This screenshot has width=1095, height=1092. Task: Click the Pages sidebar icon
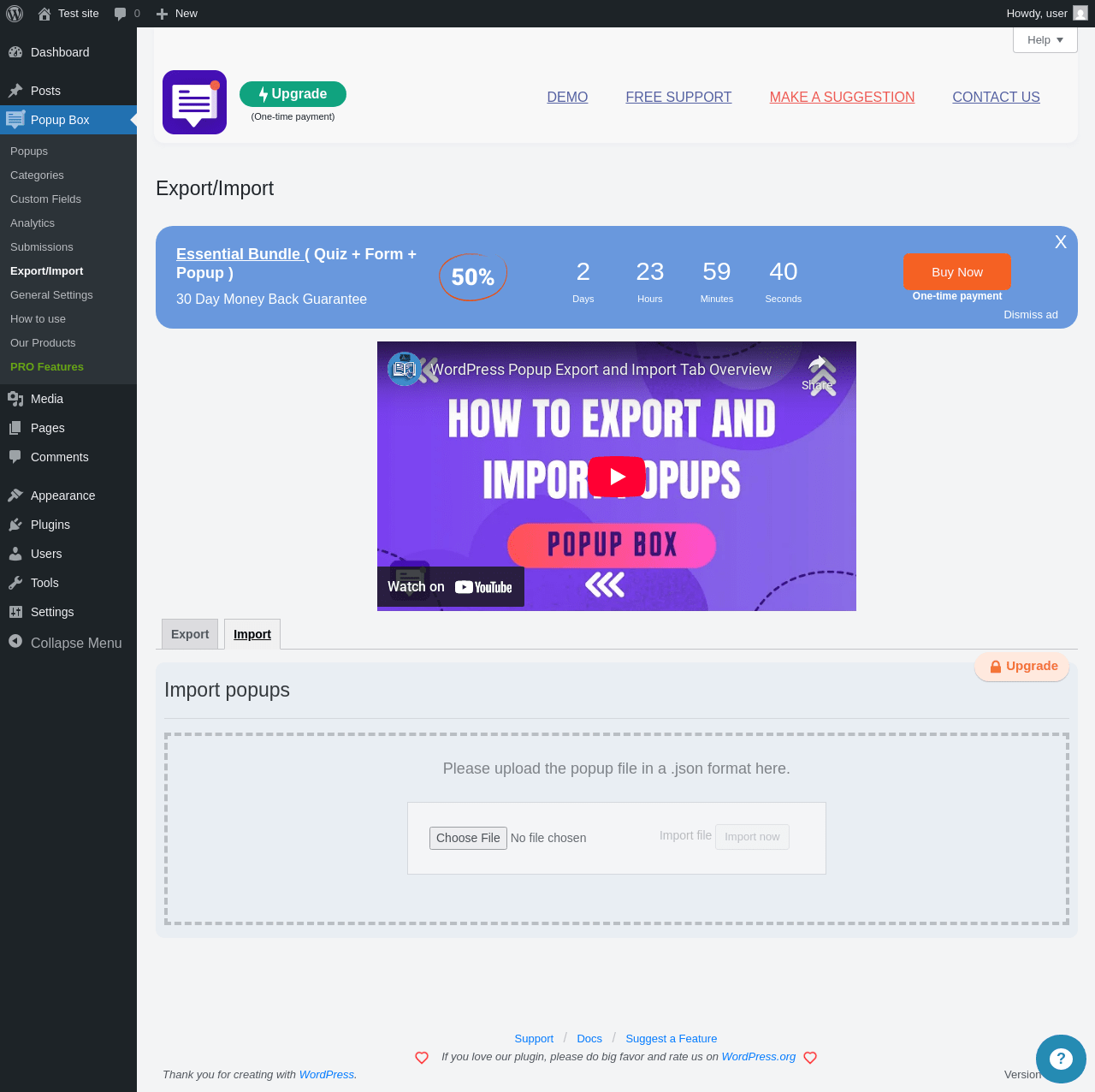[x=15, y=428]
